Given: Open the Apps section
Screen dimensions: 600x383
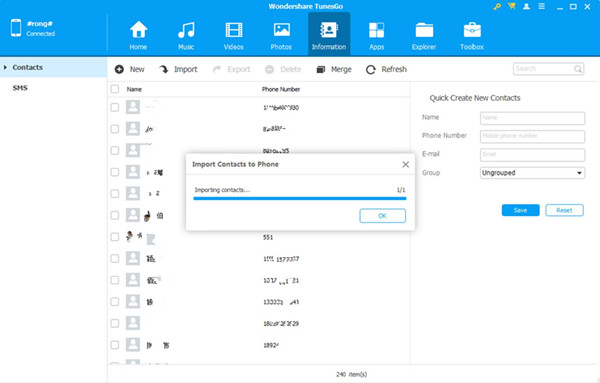Looking at the screenshot, I should point(377,35).
